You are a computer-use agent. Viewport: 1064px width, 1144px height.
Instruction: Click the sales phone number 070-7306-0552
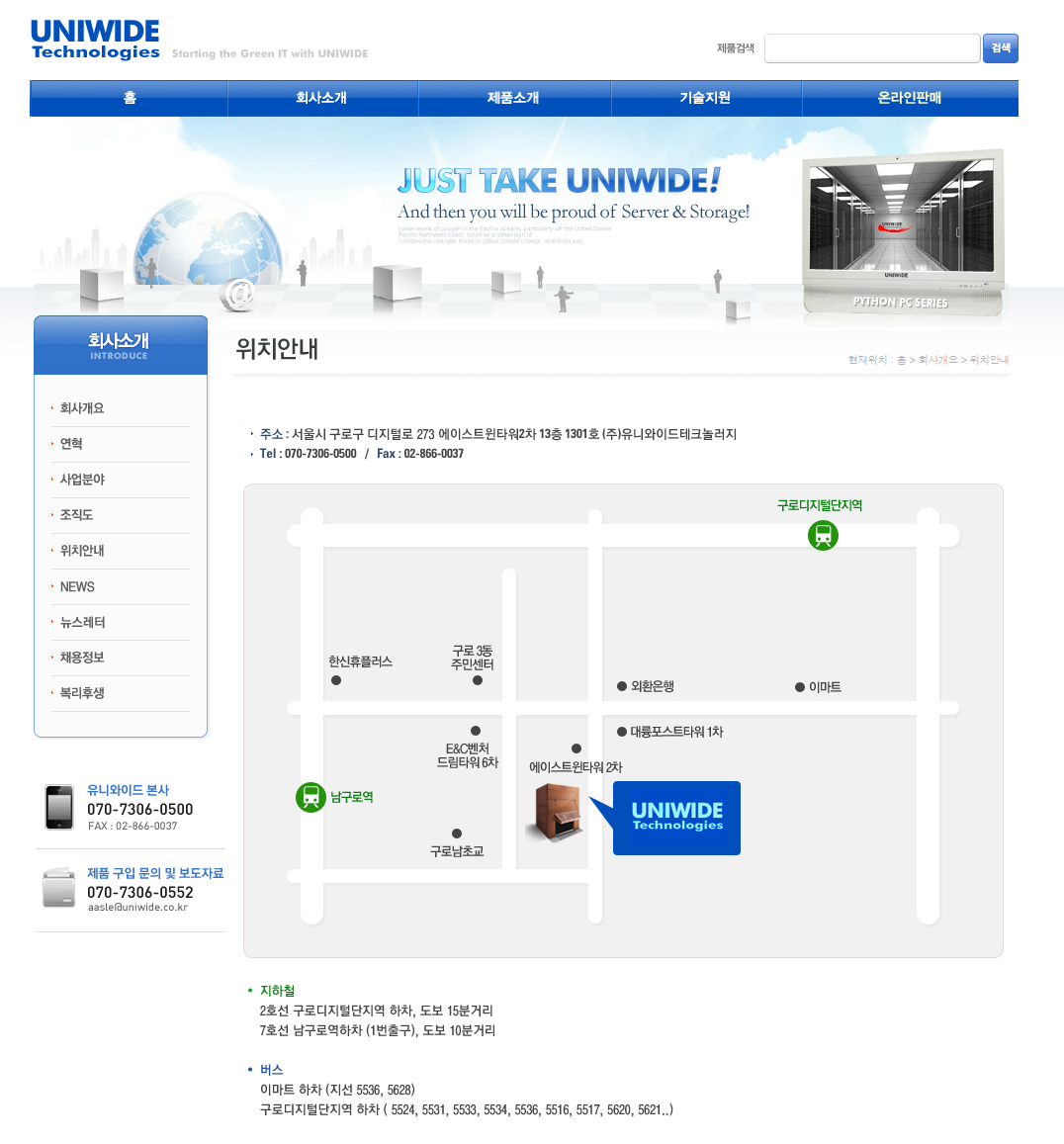[140, 893]
